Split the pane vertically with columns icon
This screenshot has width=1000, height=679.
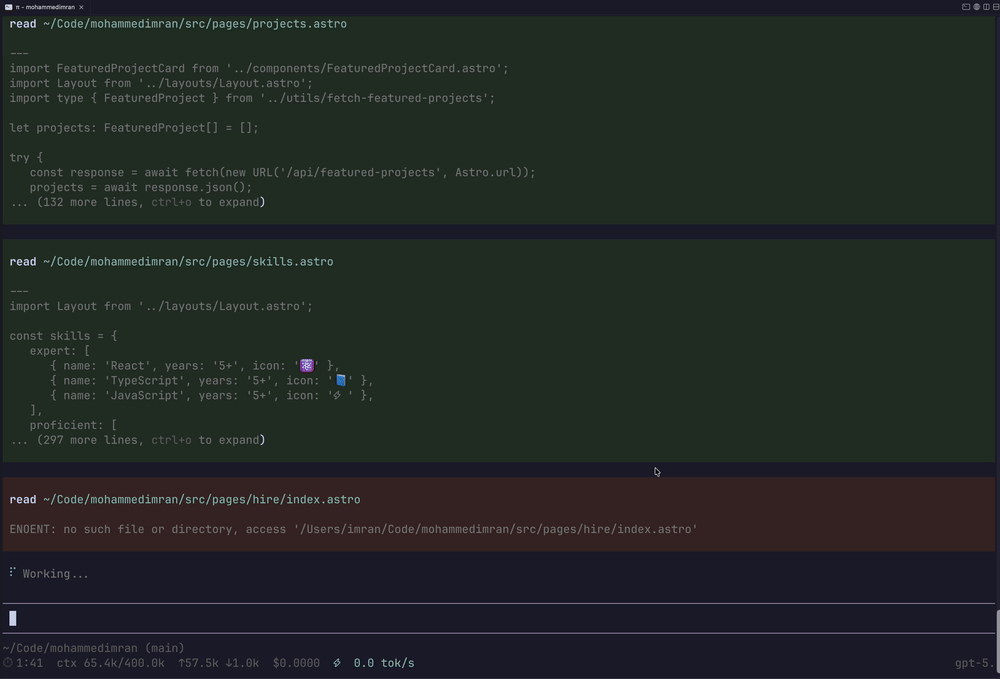coord(986,7)
